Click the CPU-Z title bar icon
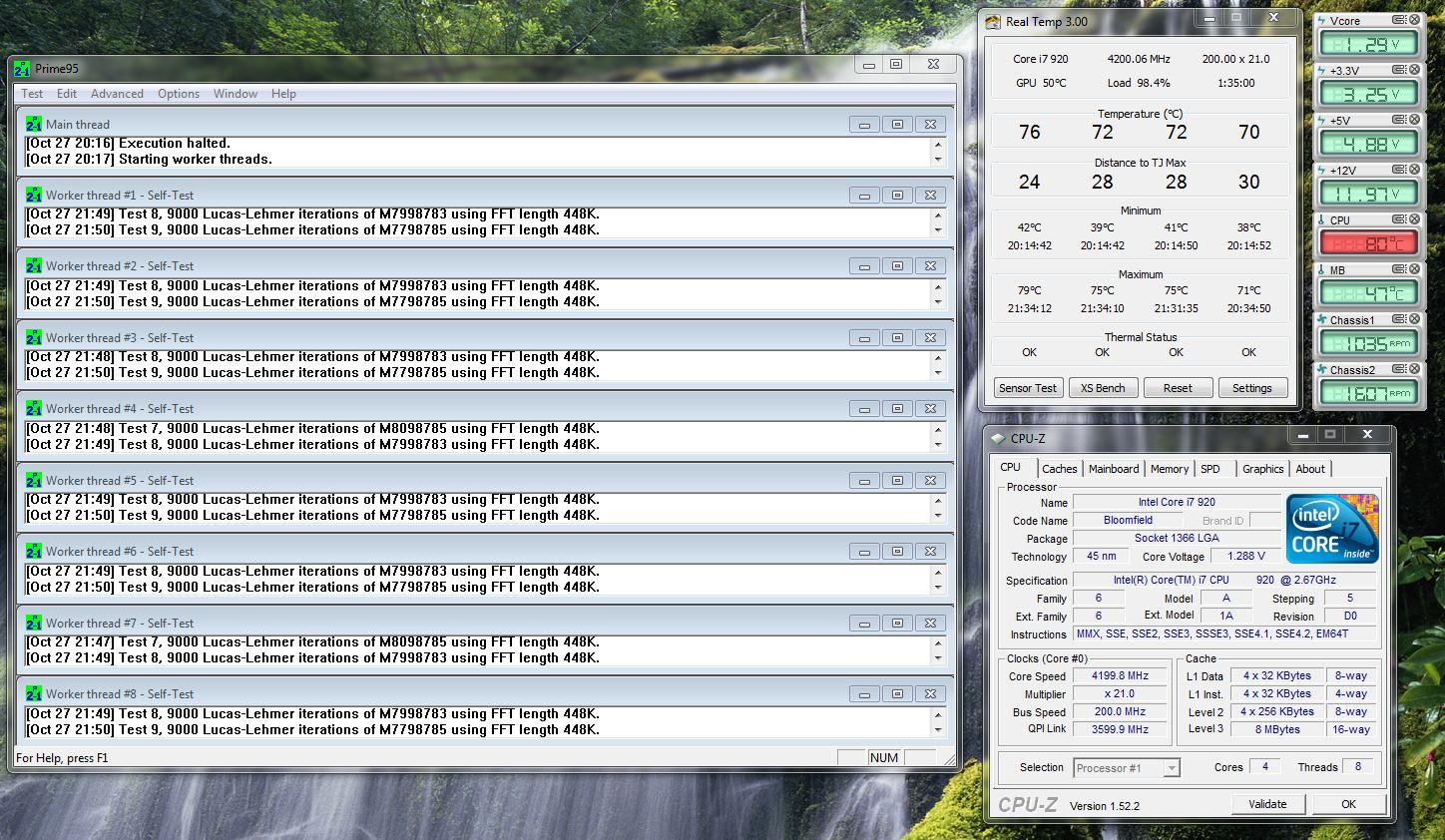Screen dimensions: 1445x840 pyautogui.click(x=998, y=438)
